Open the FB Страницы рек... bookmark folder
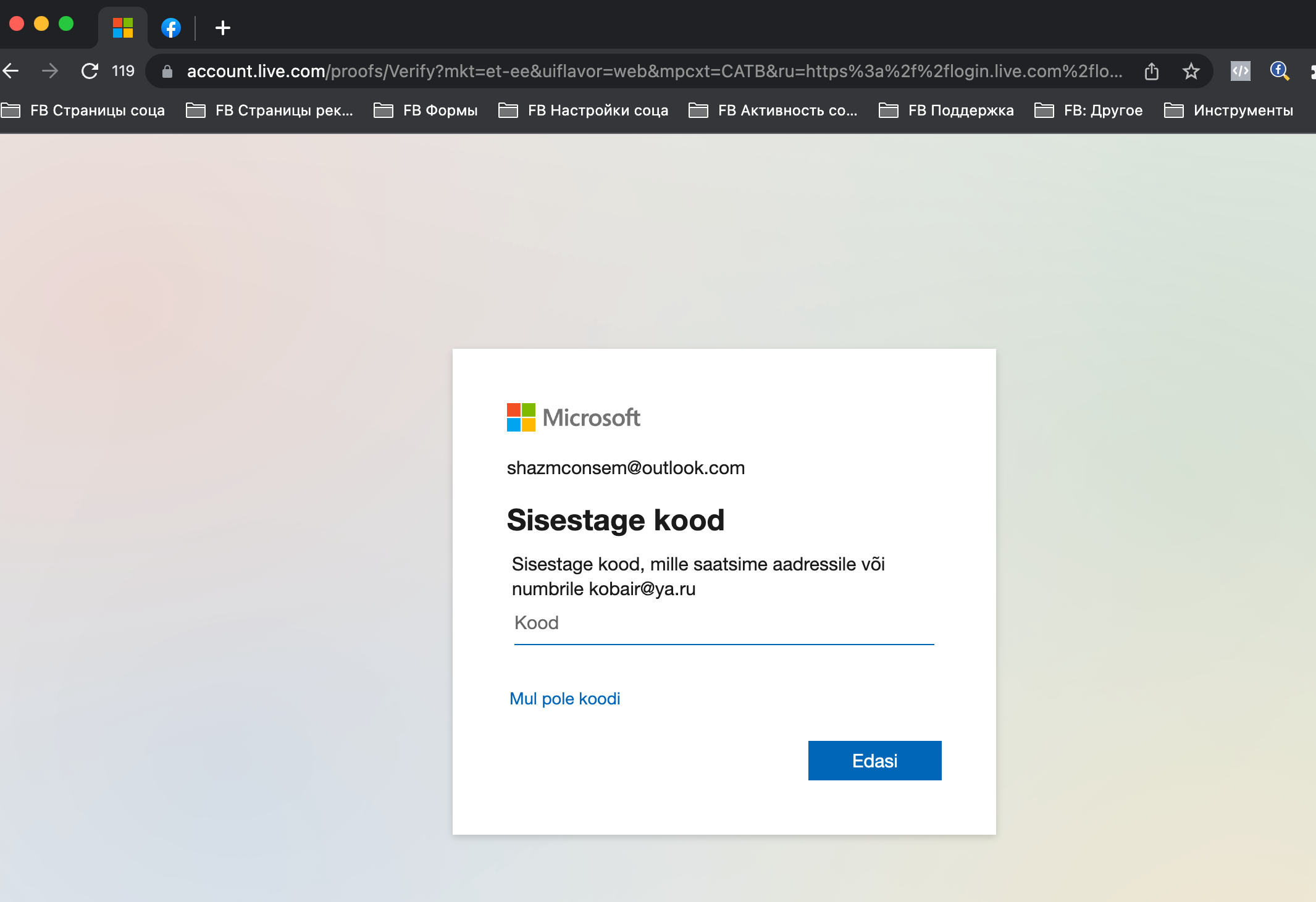1316x902 pixels. point(269,110)
